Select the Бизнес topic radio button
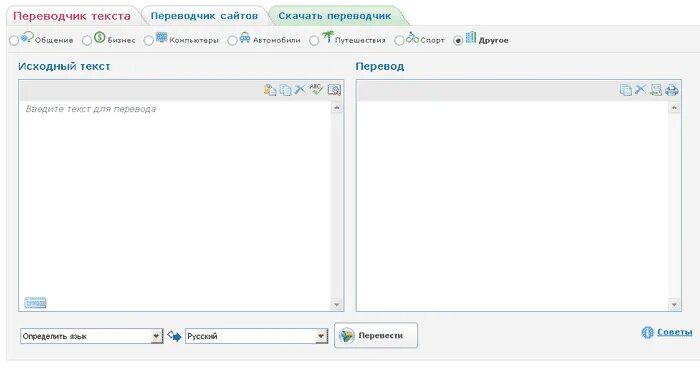This screenshot has height=368, width=700. (x=87, y=41)
